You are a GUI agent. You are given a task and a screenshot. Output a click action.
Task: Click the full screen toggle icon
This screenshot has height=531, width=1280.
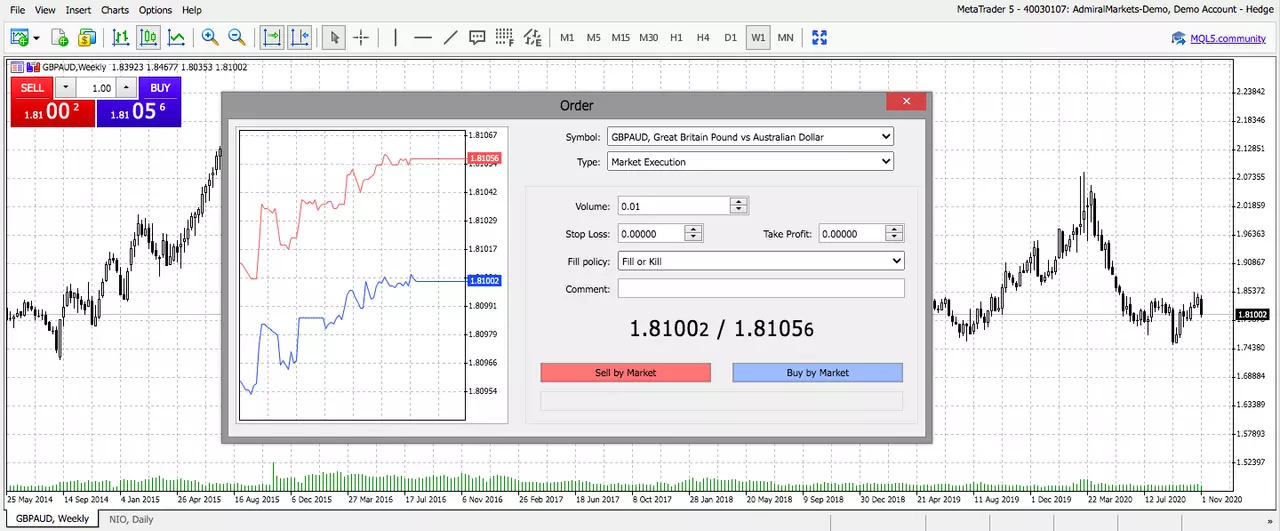click(x=820, y=38)
